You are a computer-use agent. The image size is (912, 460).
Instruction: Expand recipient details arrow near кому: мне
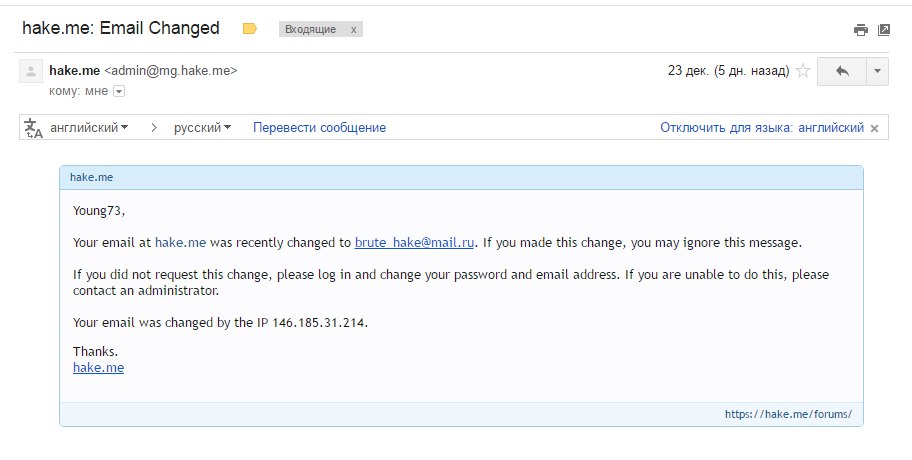[x=119, y=91]
